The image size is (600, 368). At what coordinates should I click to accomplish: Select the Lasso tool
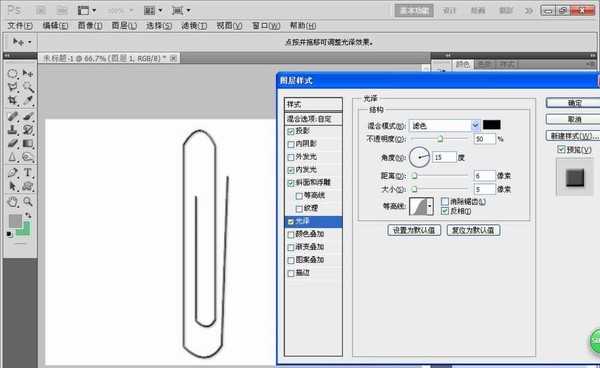click(13, 87)
